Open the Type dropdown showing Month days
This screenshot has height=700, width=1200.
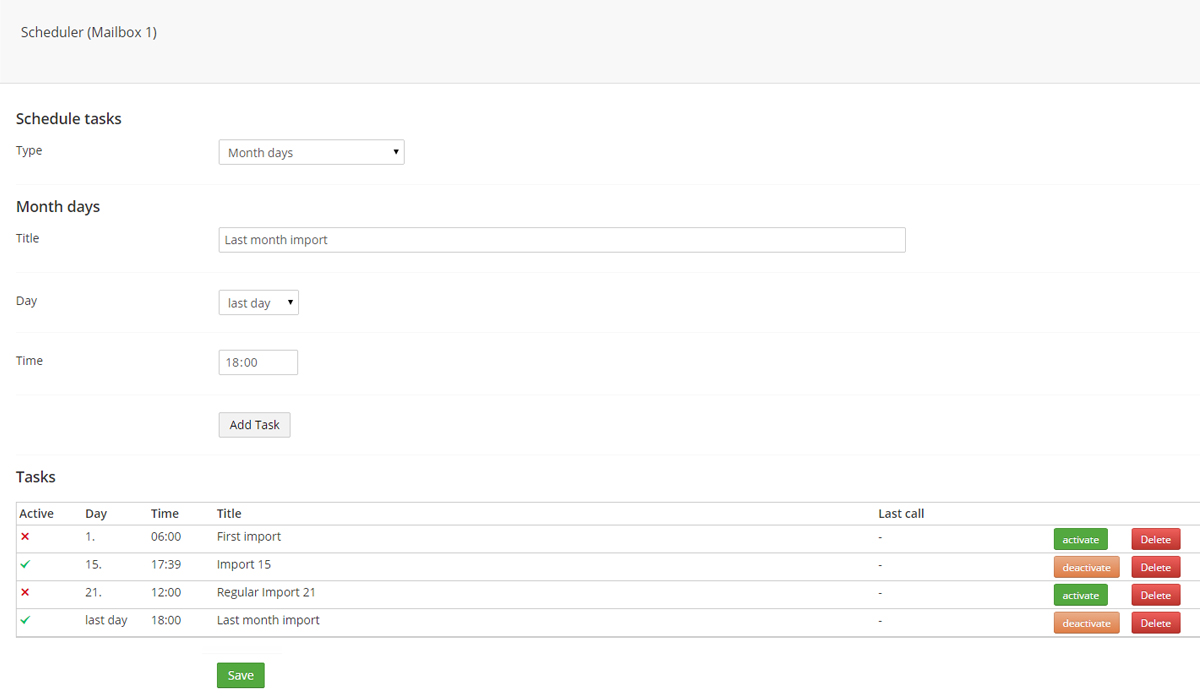click(311, 152)
